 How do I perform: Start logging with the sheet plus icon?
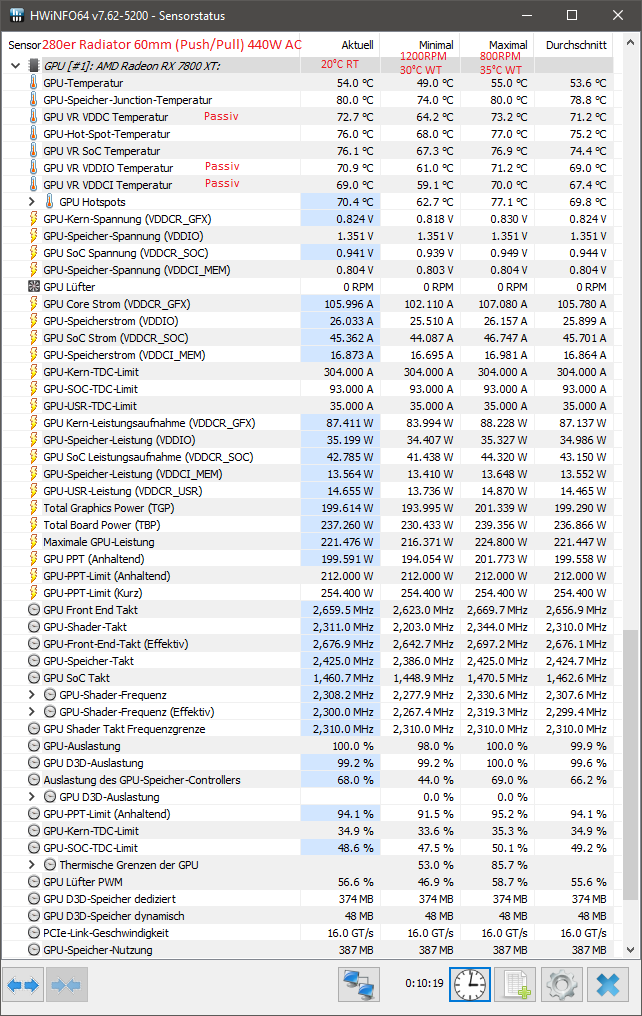[x=516, y=986]
